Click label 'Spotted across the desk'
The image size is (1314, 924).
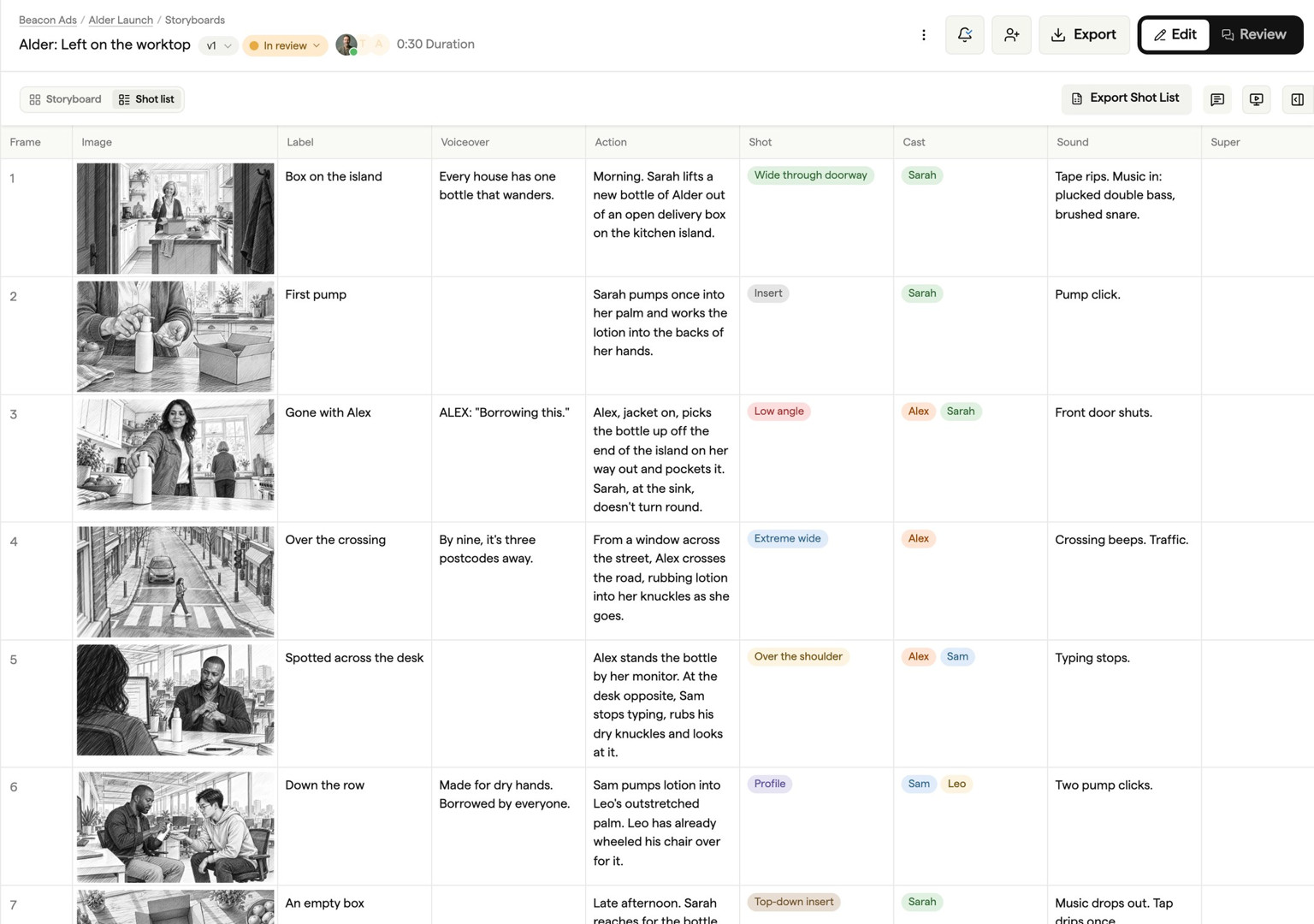tap(354, 658)
